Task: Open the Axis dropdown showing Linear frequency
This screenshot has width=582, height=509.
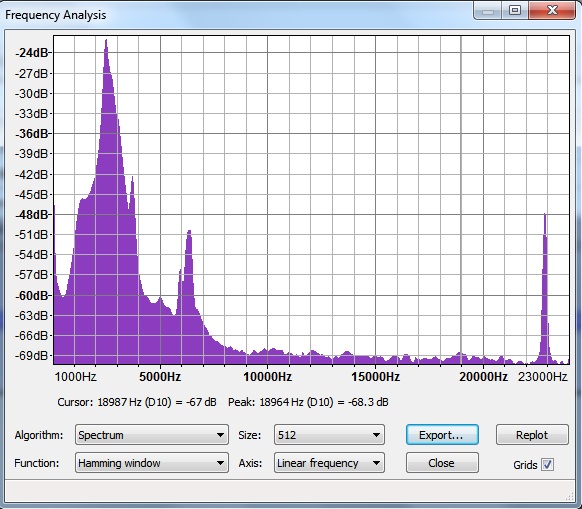Action: point(329,463)
